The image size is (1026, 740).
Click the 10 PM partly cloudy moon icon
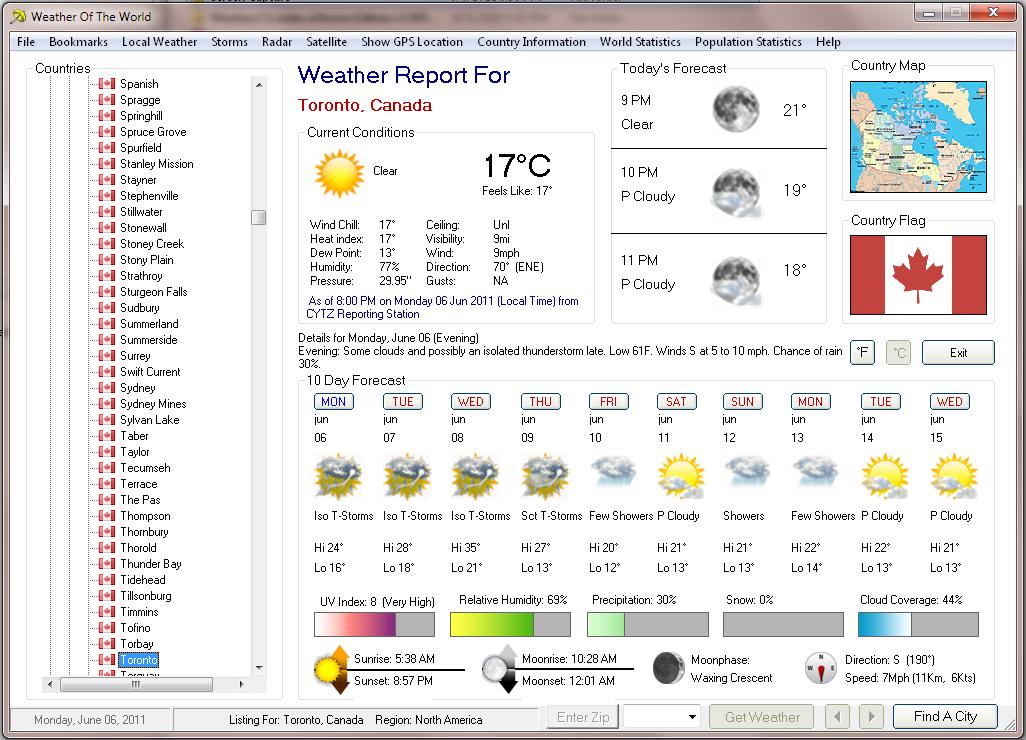coord(735,190)
